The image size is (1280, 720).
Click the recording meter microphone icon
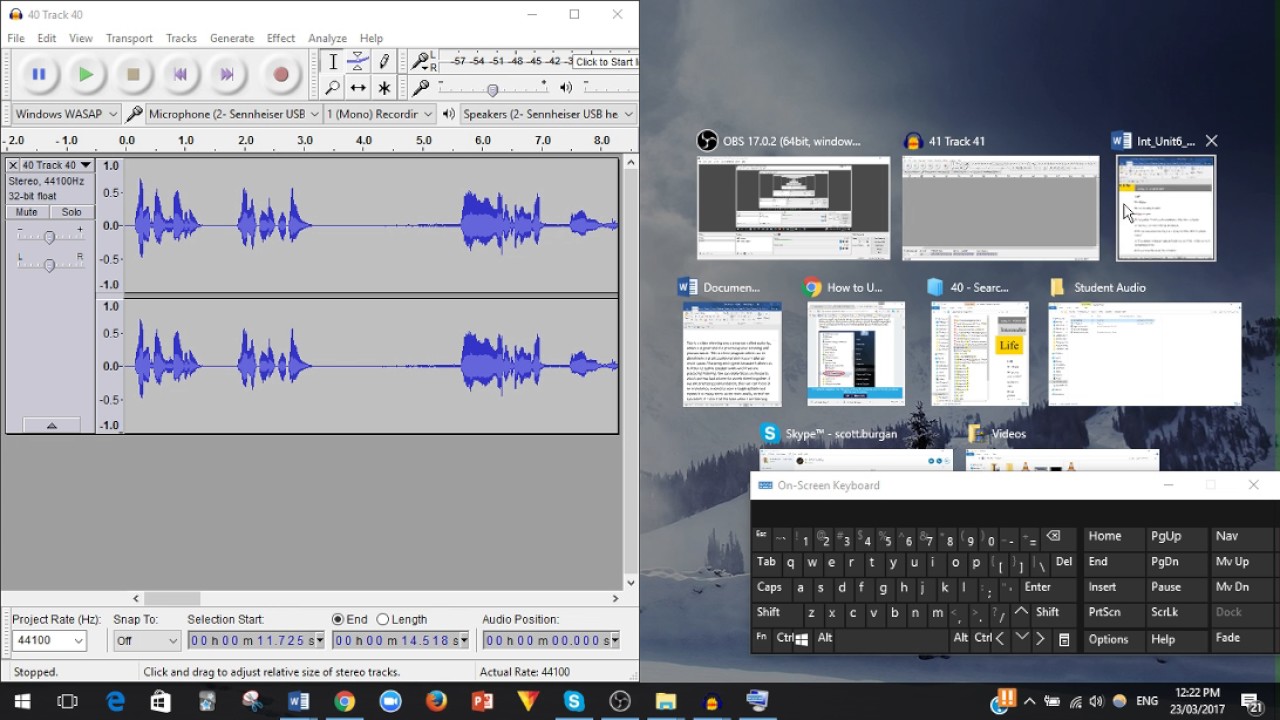coord(421,62)
